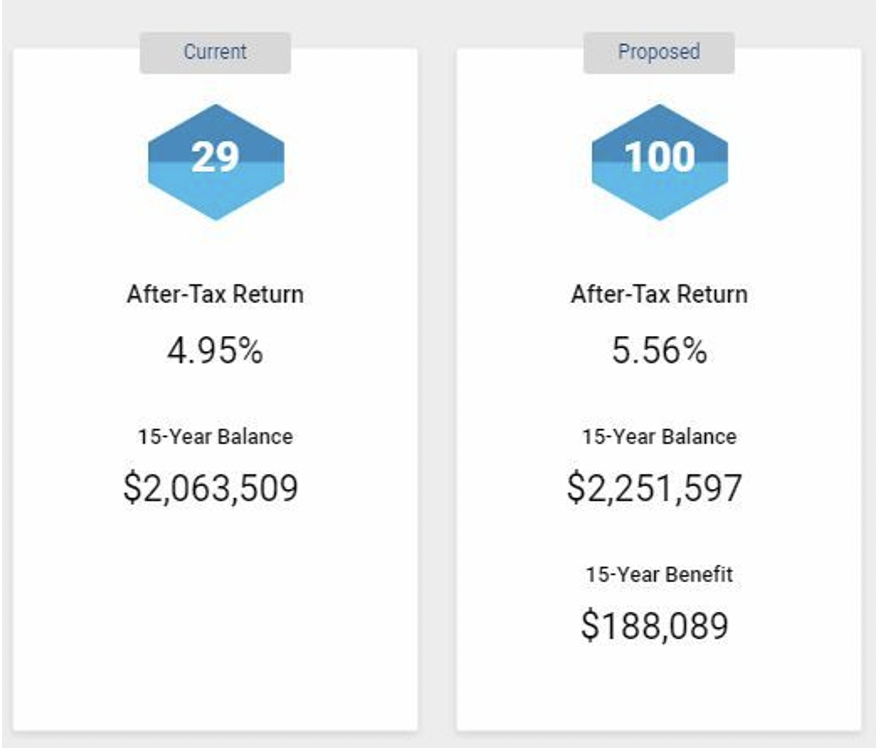Select the $2,063,509 balance amount

tap(211, 488)
